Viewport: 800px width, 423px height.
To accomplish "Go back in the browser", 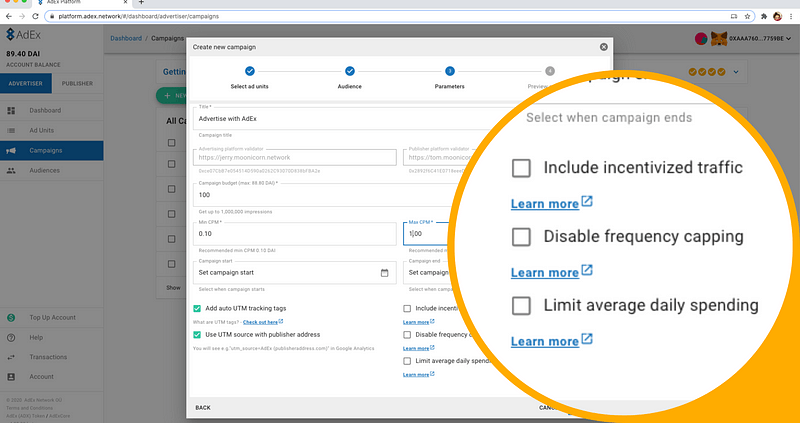I will click(9, 16).
